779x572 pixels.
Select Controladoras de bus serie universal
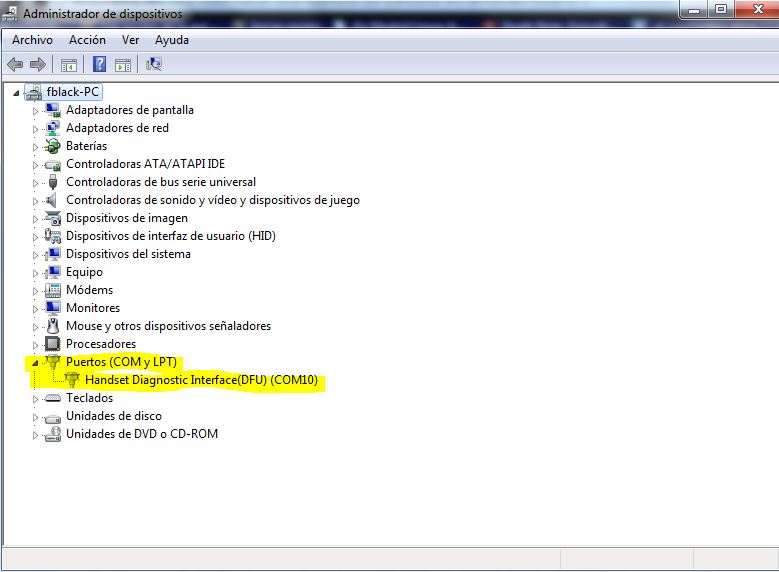coord(160,182)
